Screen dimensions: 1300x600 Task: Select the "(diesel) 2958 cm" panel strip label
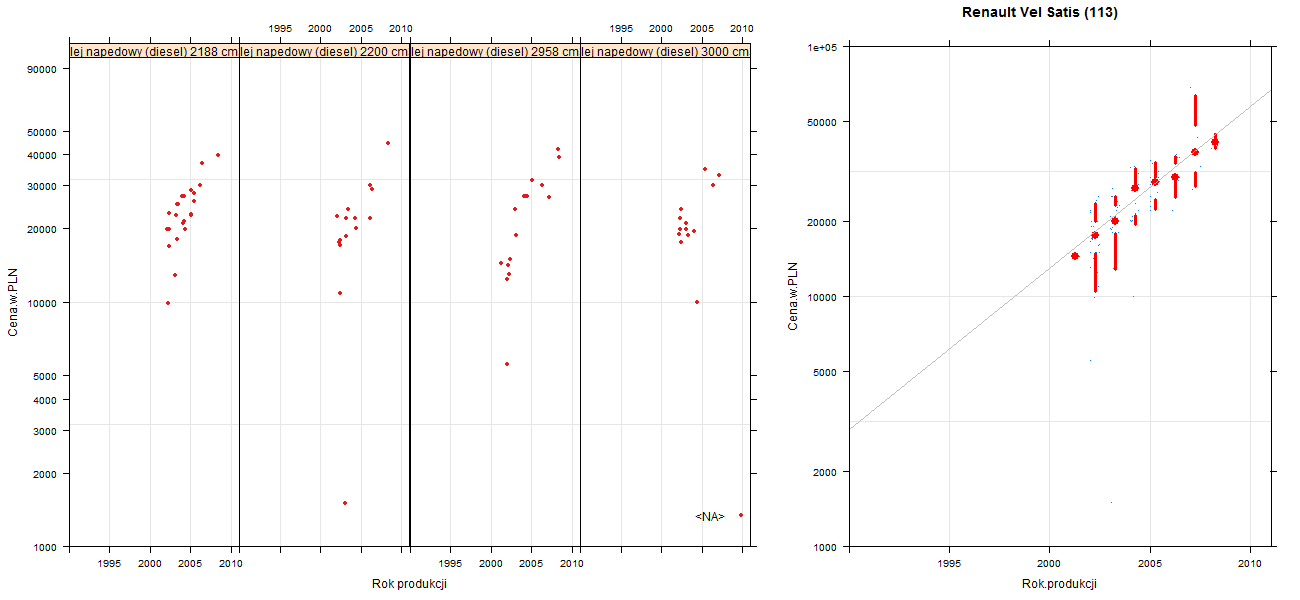click(495, 52)
